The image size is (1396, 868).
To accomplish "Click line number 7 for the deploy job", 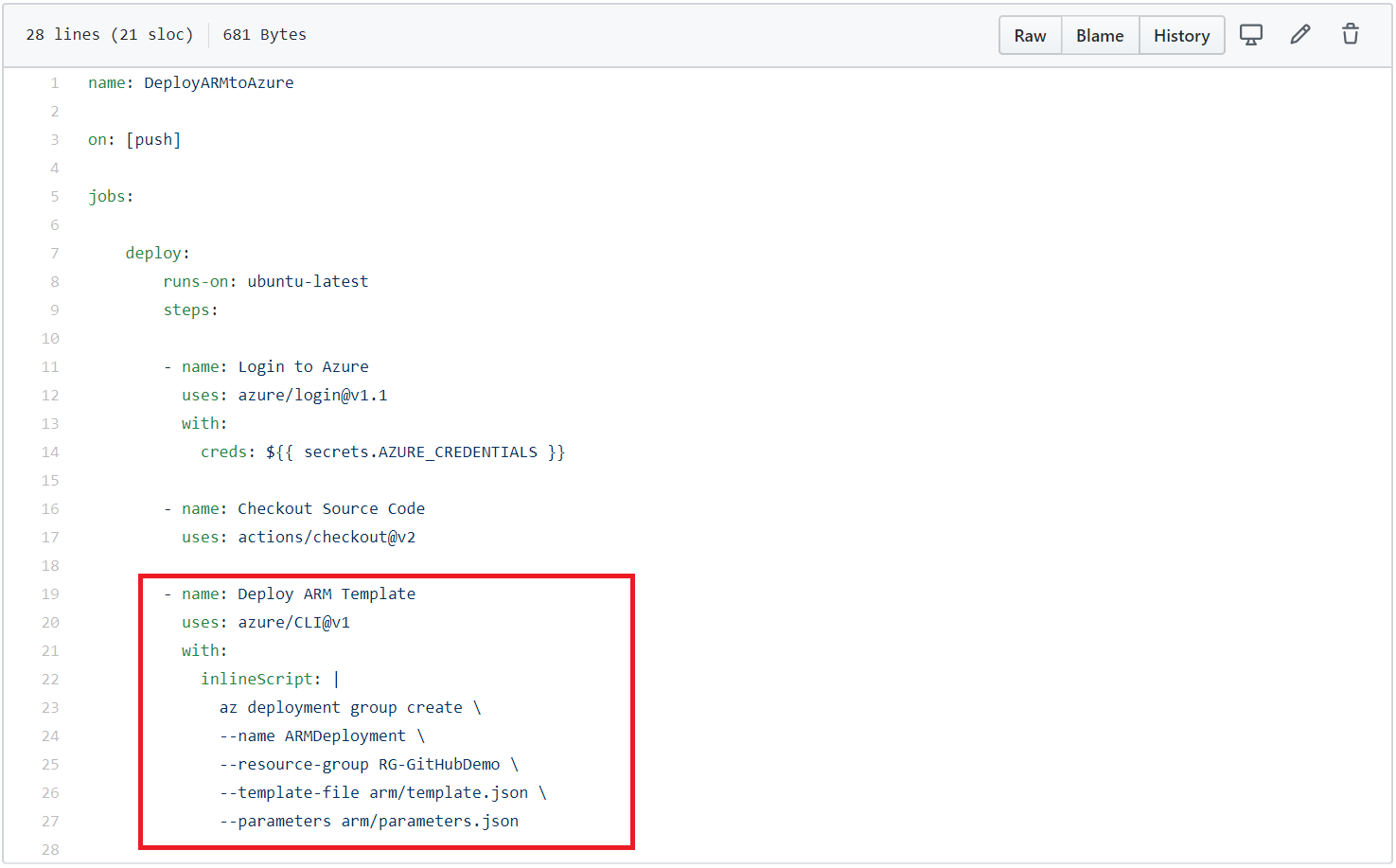I will pos(54,253).
